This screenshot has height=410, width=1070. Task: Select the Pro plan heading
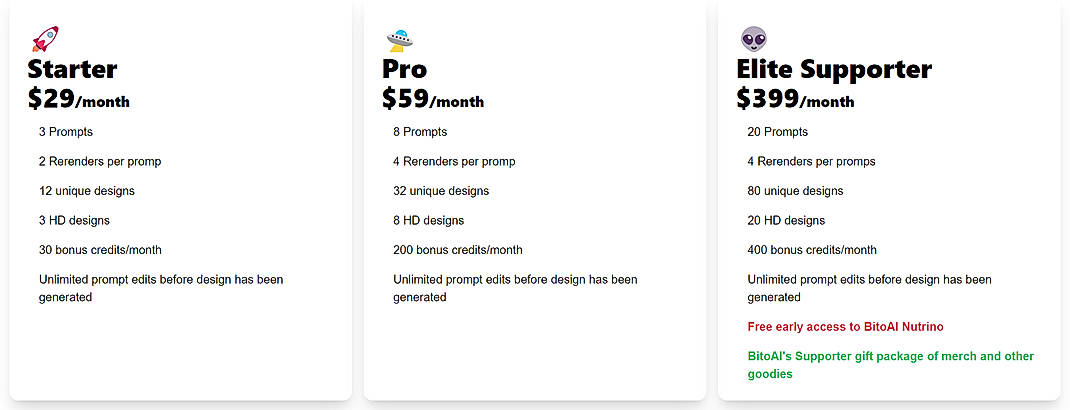404,69
